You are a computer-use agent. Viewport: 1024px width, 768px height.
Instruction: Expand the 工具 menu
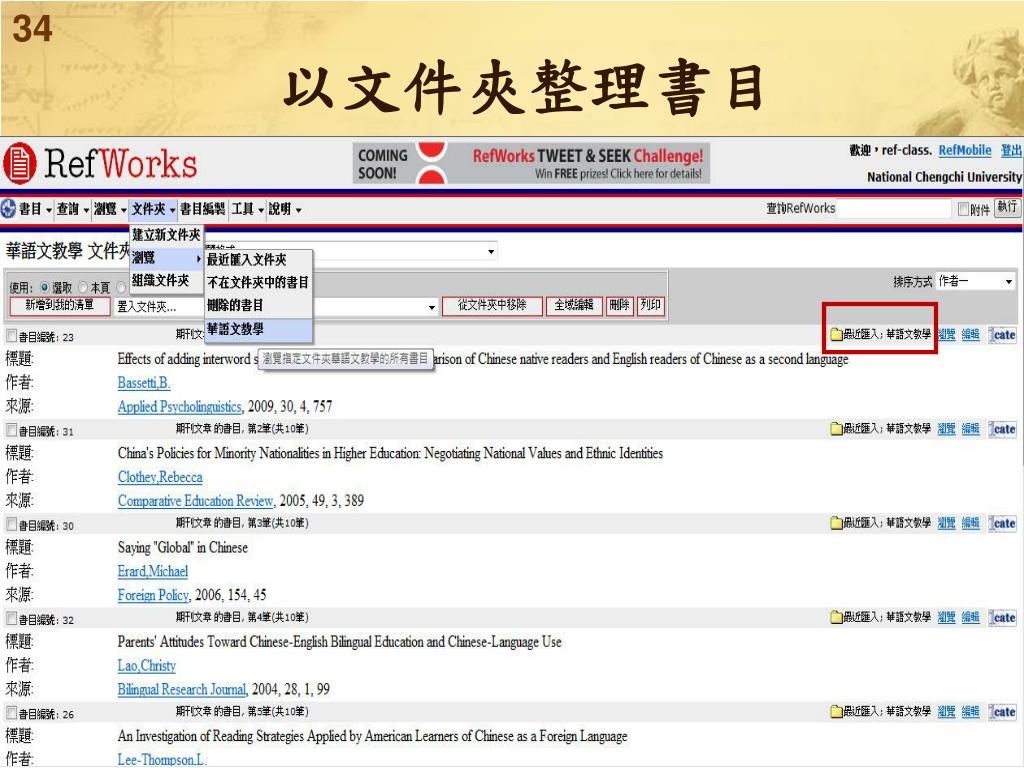248,209
